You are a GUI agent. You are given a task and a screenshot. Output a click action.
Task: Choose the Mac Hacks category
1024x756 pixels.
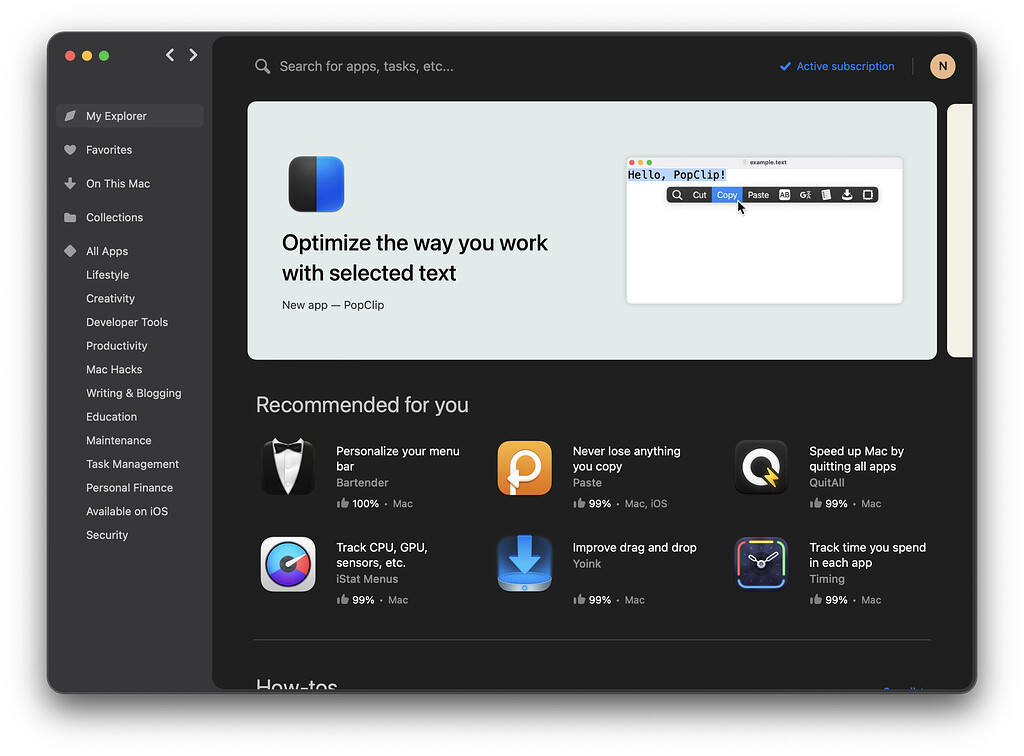[114, 370]
